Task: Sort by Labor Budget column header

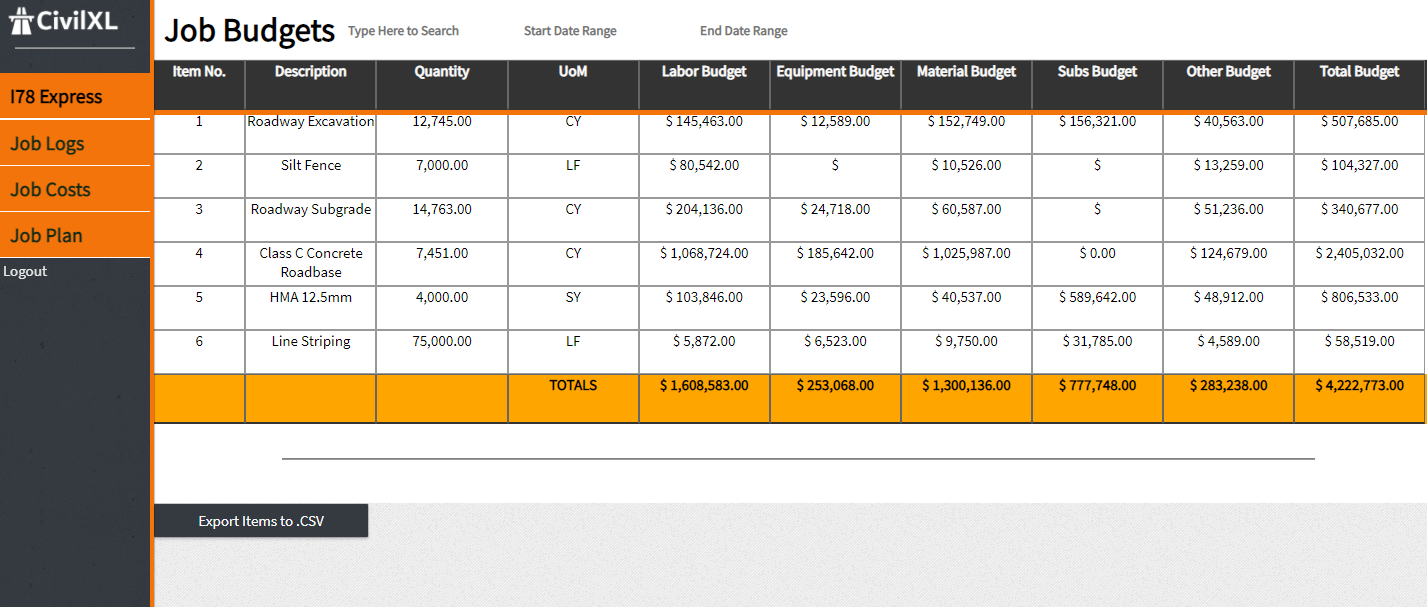Action: (704, 72)
